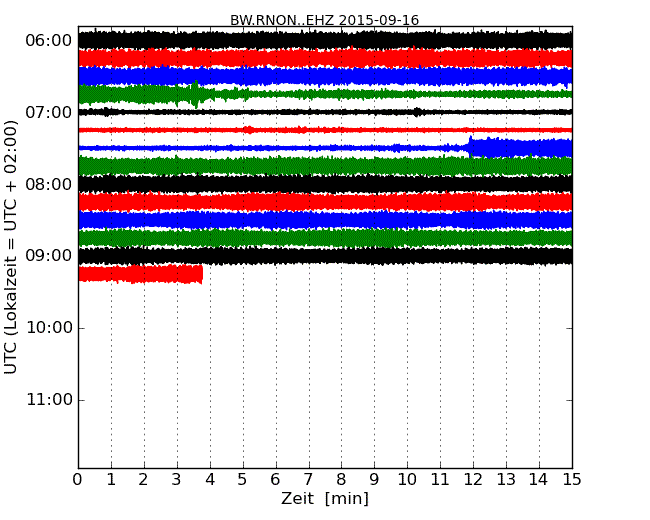This screenshot has height=520, width=650.
Task: Click the x-axis tick label 9
Action: [374, 480]
